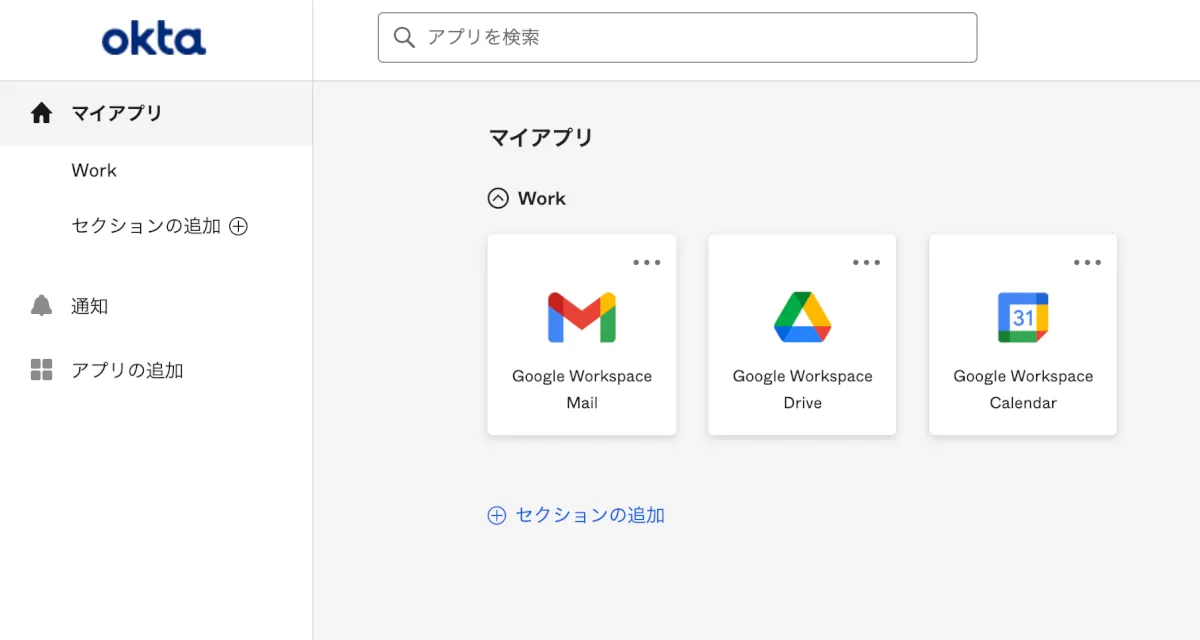Open アプリの追加 in the sidebar
The width and height of the screenshot is (1200, 640).
click(127, 370)
